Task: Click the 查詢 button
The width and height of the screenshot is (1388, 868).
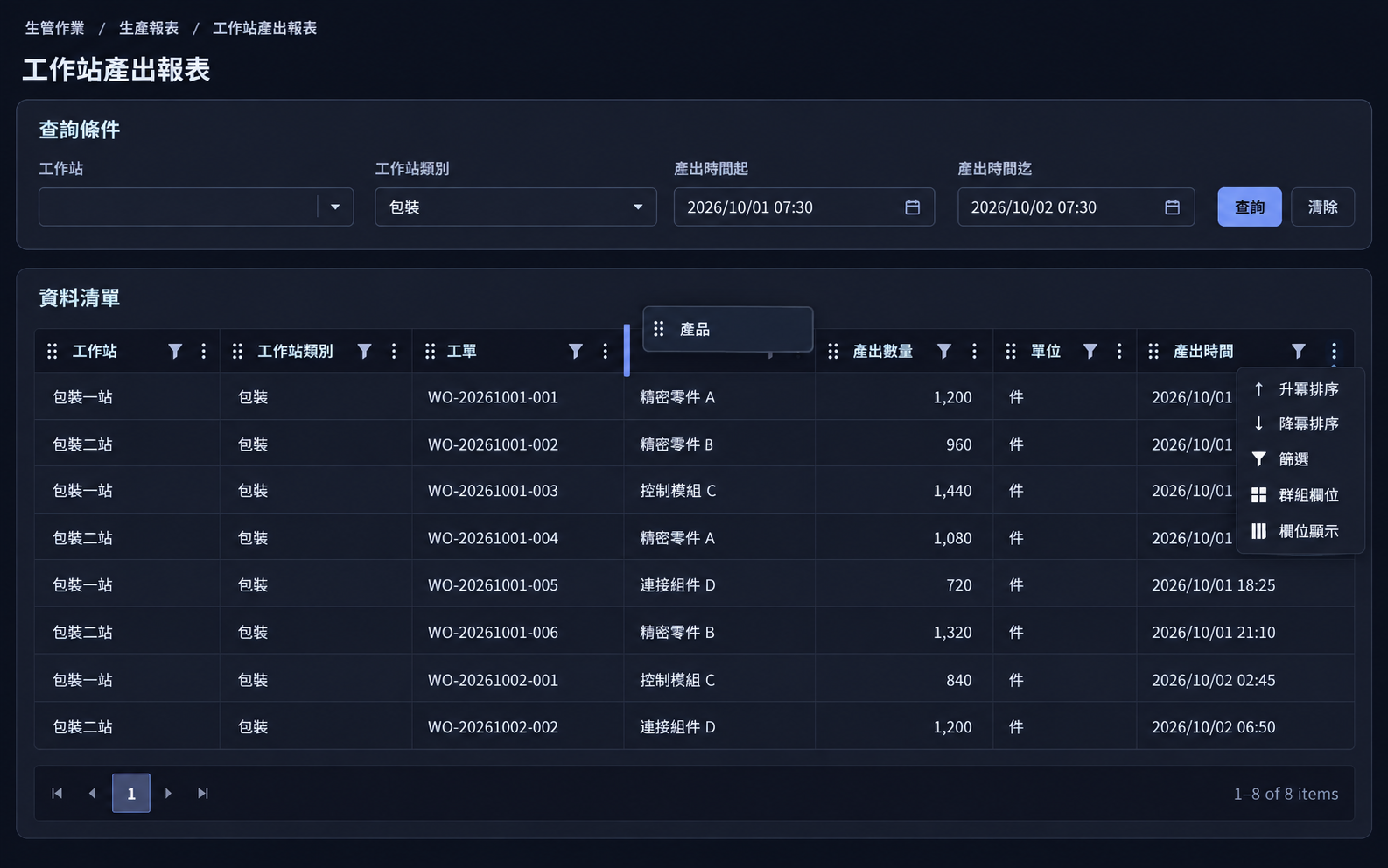Action: [1250, 207]
